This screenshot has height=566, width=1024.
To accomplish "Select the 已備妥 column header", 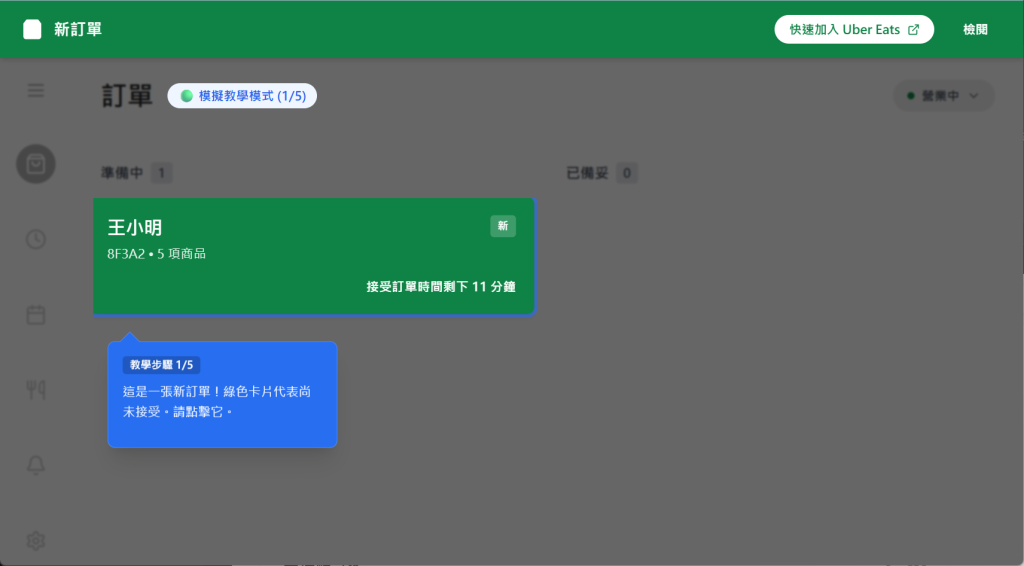I will coord(587,173).
